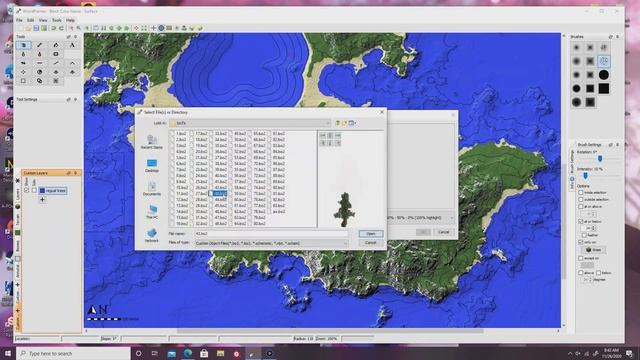Screen dimensions: 640x360
Task: Enable the except on checkbox
Action: point(580,258)
